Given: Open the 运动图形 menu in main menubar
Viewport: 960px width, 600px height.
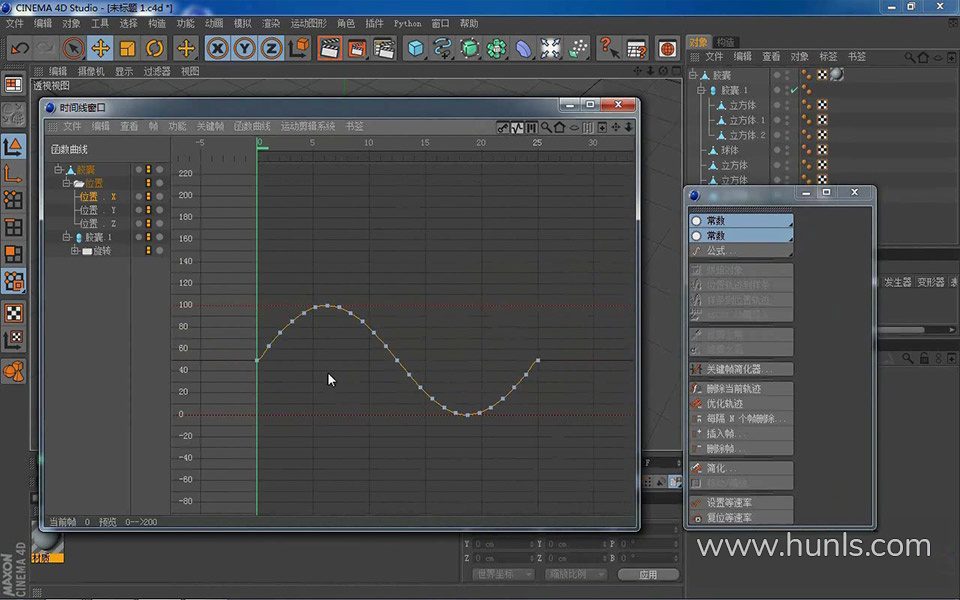Looking at the screenshot, I should click(308, 23).
